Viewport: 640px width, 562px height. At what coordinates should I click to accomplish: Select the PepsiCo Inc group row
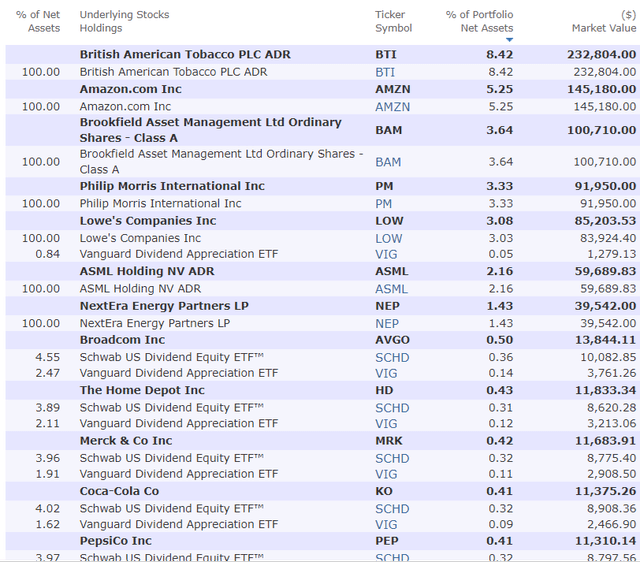click(322, 541)
